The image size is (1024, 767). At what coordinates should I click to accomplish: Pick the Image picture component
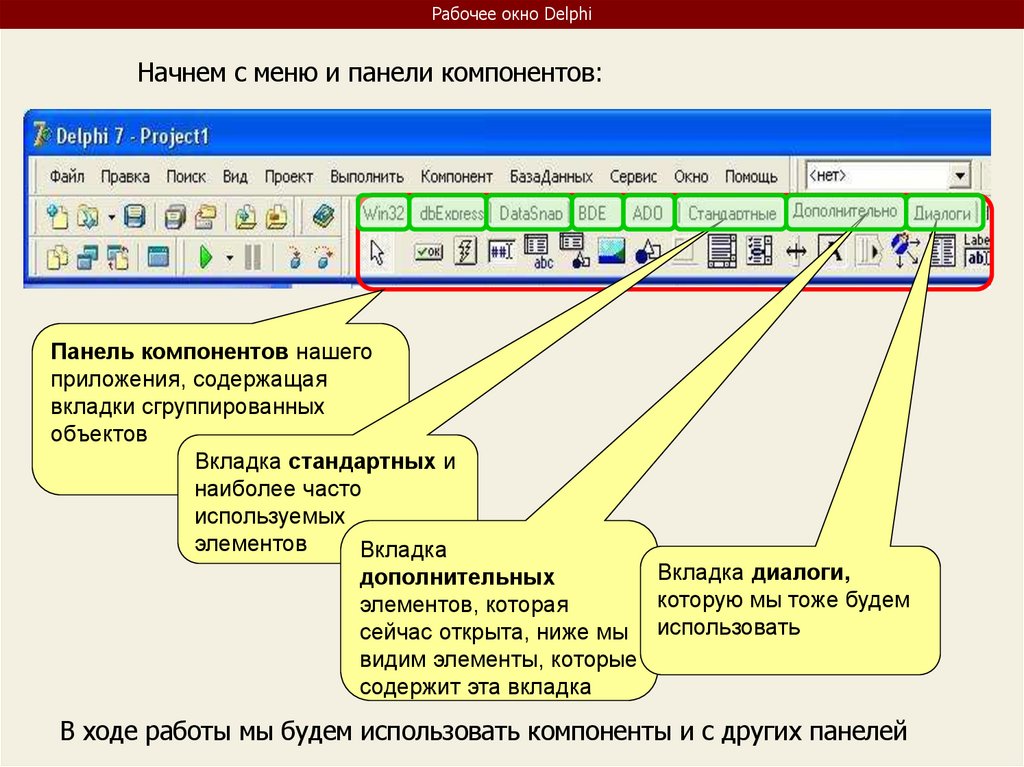click(x=611, y=252)
